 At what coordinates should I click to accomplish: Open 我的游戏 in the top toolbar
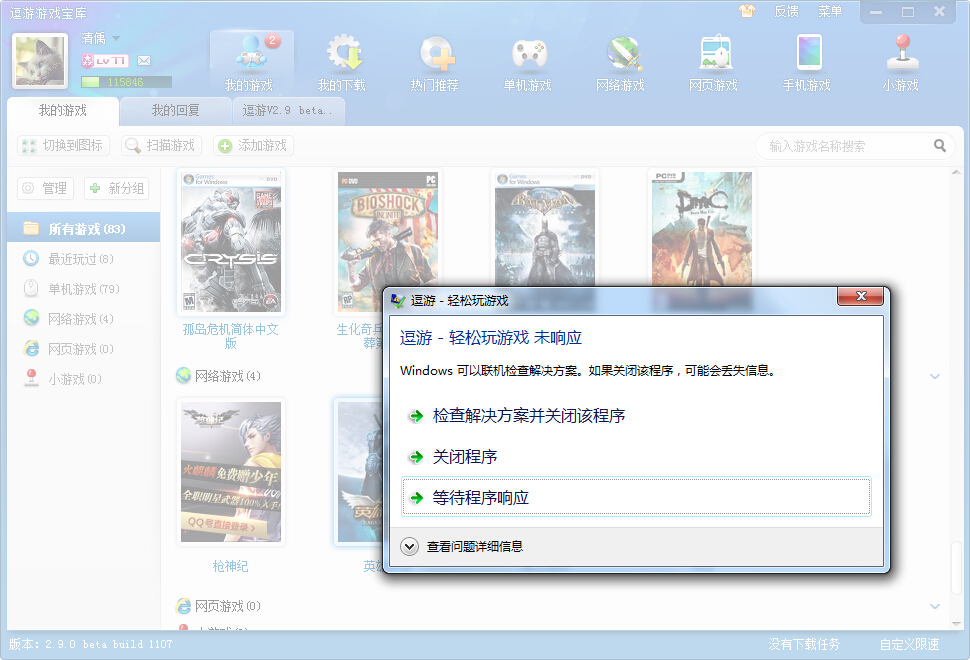click(251, 62)
